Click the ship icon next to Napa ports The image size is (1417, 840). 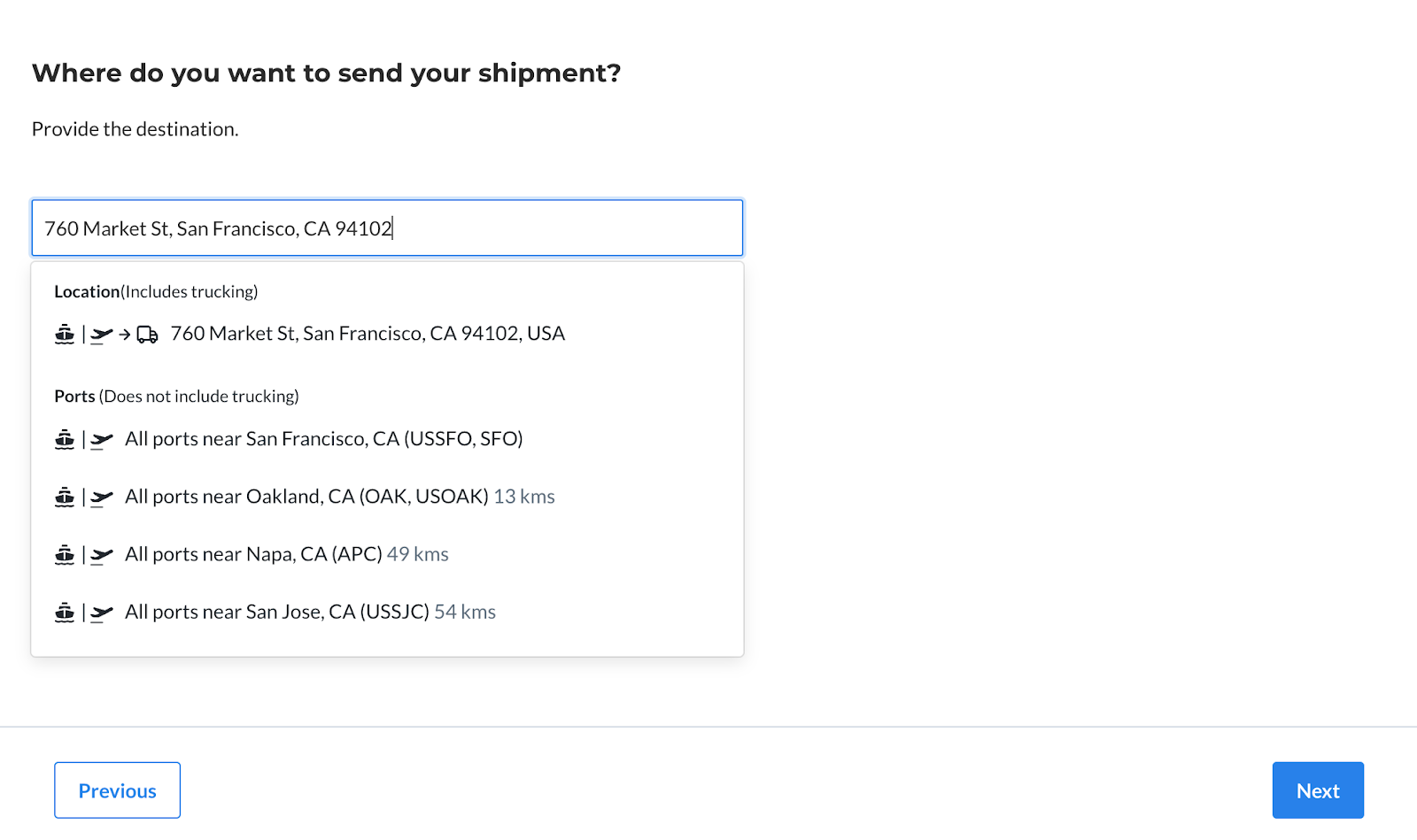coord(65,555)
